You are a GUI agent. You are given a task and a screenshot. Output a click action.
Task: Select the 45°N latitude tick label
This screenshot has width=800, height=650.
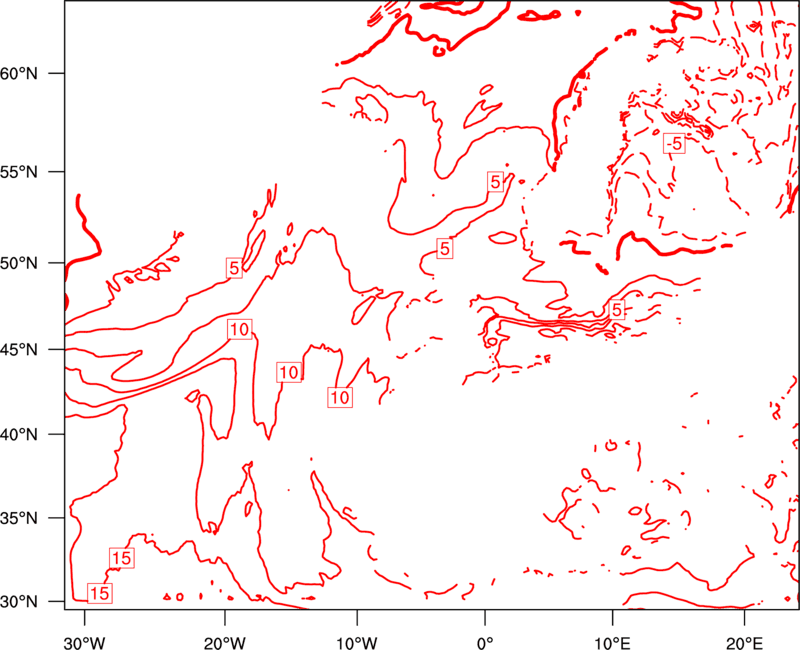pyautogui.click(x=19, y=350)
